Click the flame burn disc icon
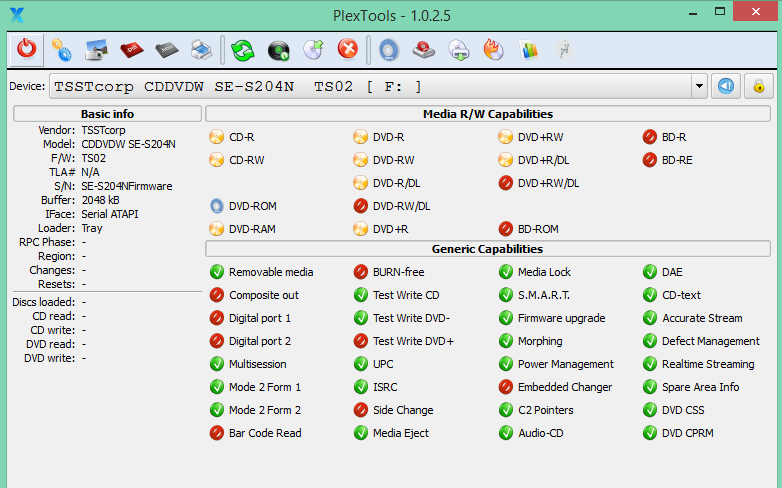The width and height of the screenshot is (782, 488). [493, 50]
